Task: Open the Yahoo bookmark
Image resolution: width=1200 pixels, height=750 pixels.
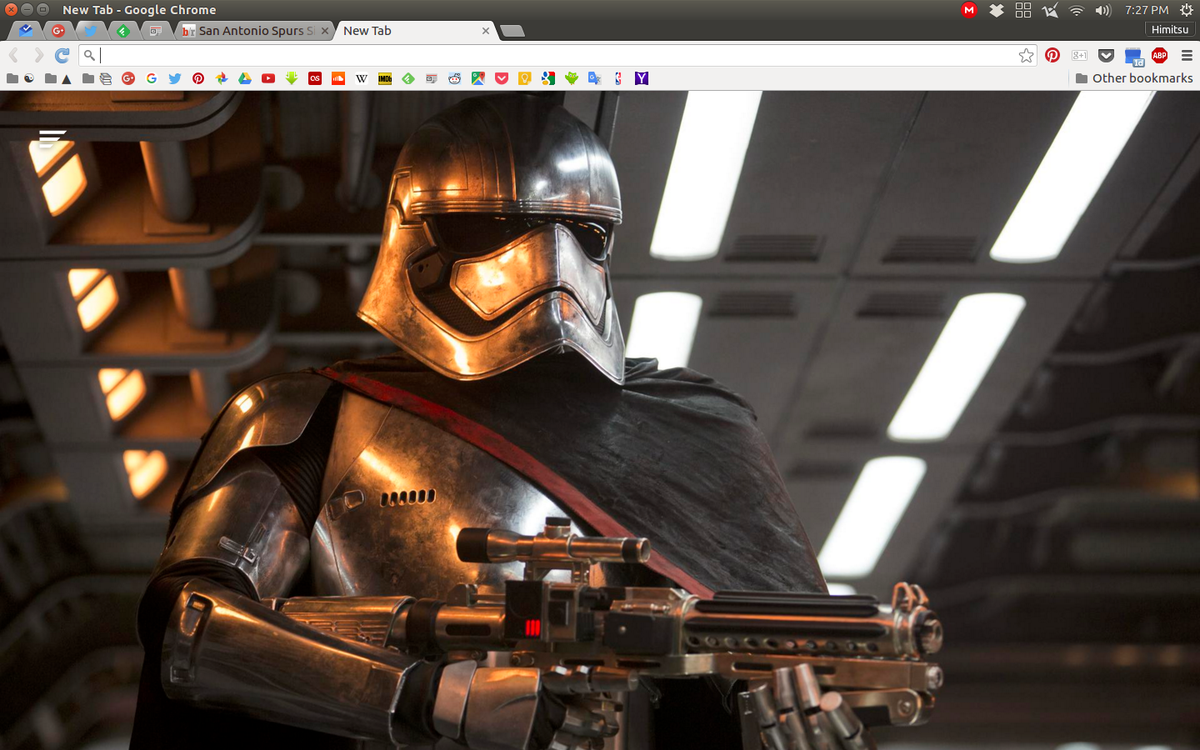Action: tap(641, 78)
